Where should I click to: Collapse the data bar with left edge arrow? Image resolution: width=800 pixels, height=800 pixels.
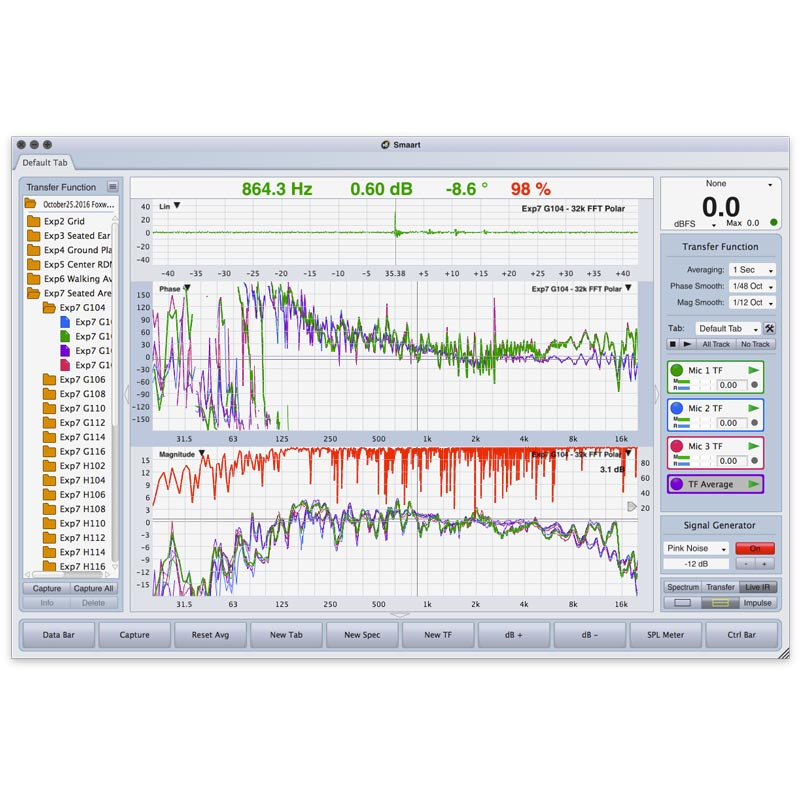pyautogui.click(x=127, y=393)
